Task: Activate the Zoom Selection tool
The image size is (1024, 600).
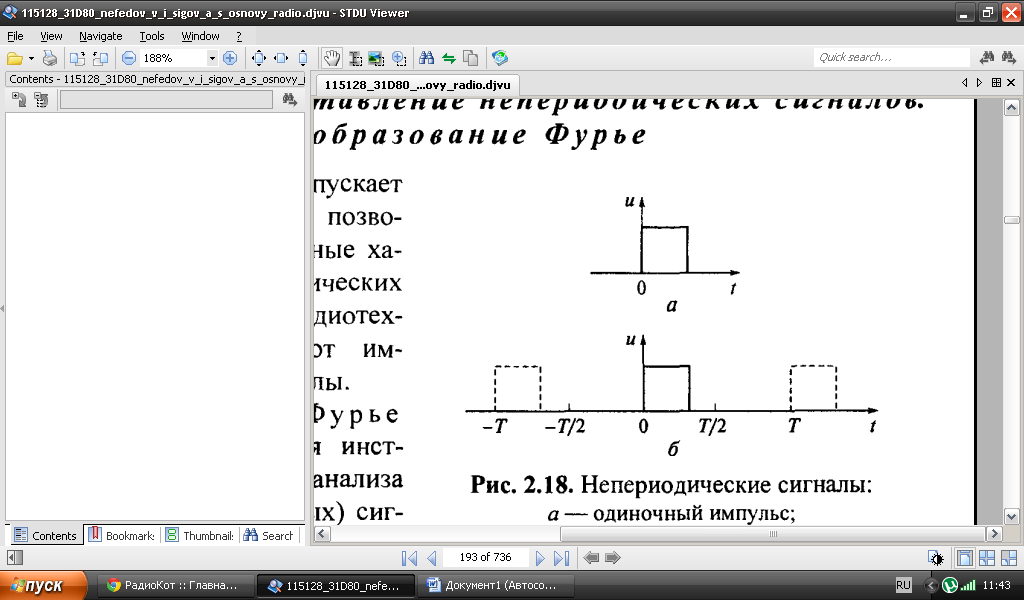Action: tap(399, 58)
